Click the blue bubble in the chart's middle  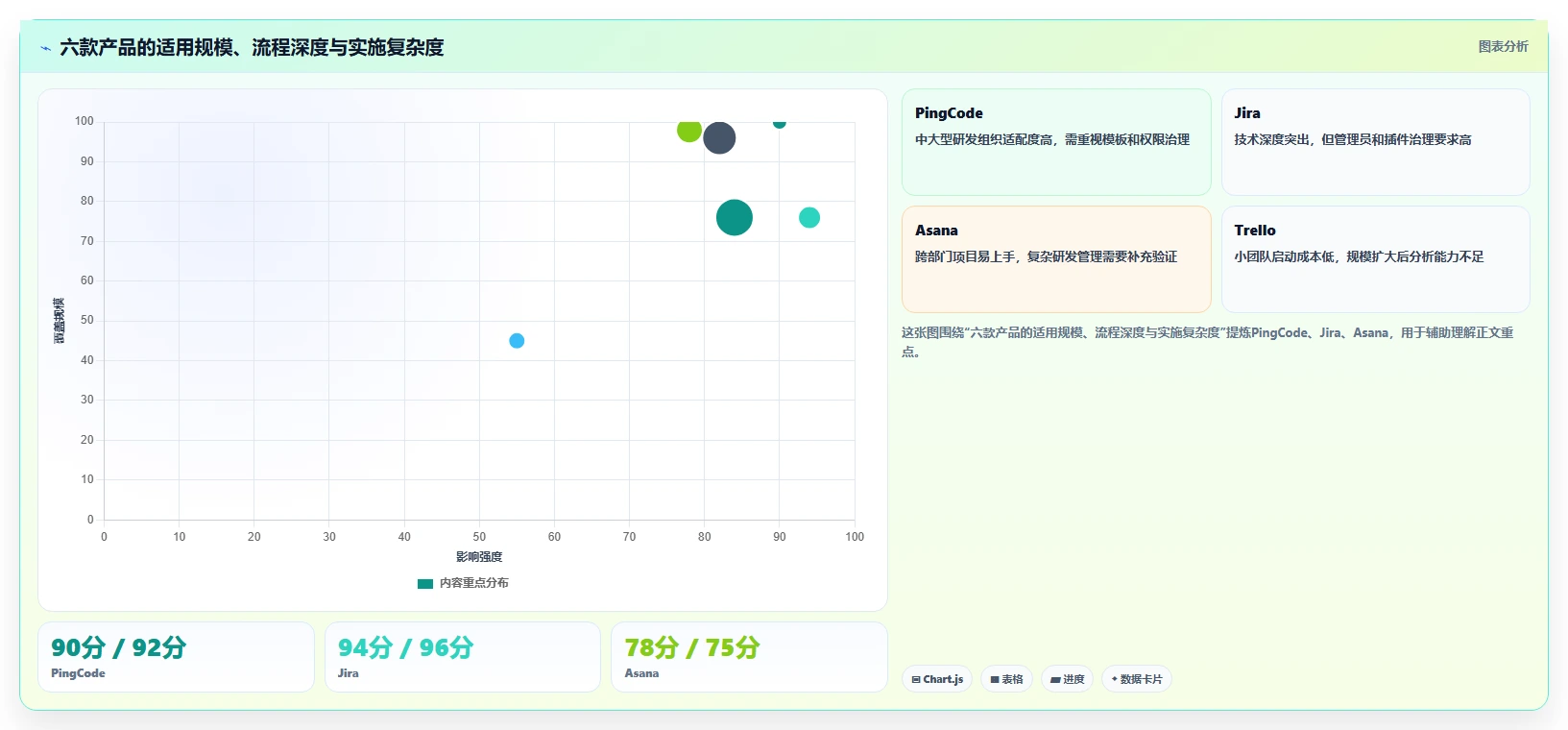tap(517, 341)
